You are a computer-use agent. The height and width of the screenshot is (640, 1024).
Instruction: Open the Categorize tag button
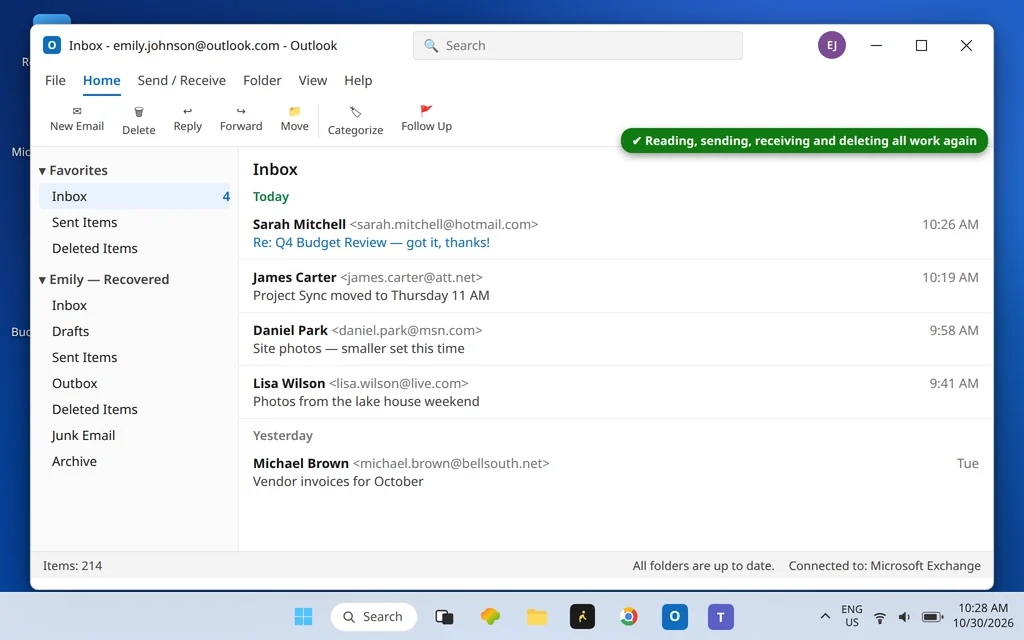click(355, 121)
